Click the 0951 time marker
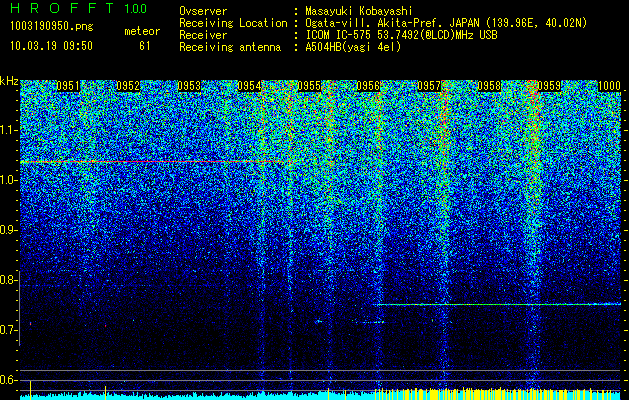This screenshot has height=400, width=629. 68,86
